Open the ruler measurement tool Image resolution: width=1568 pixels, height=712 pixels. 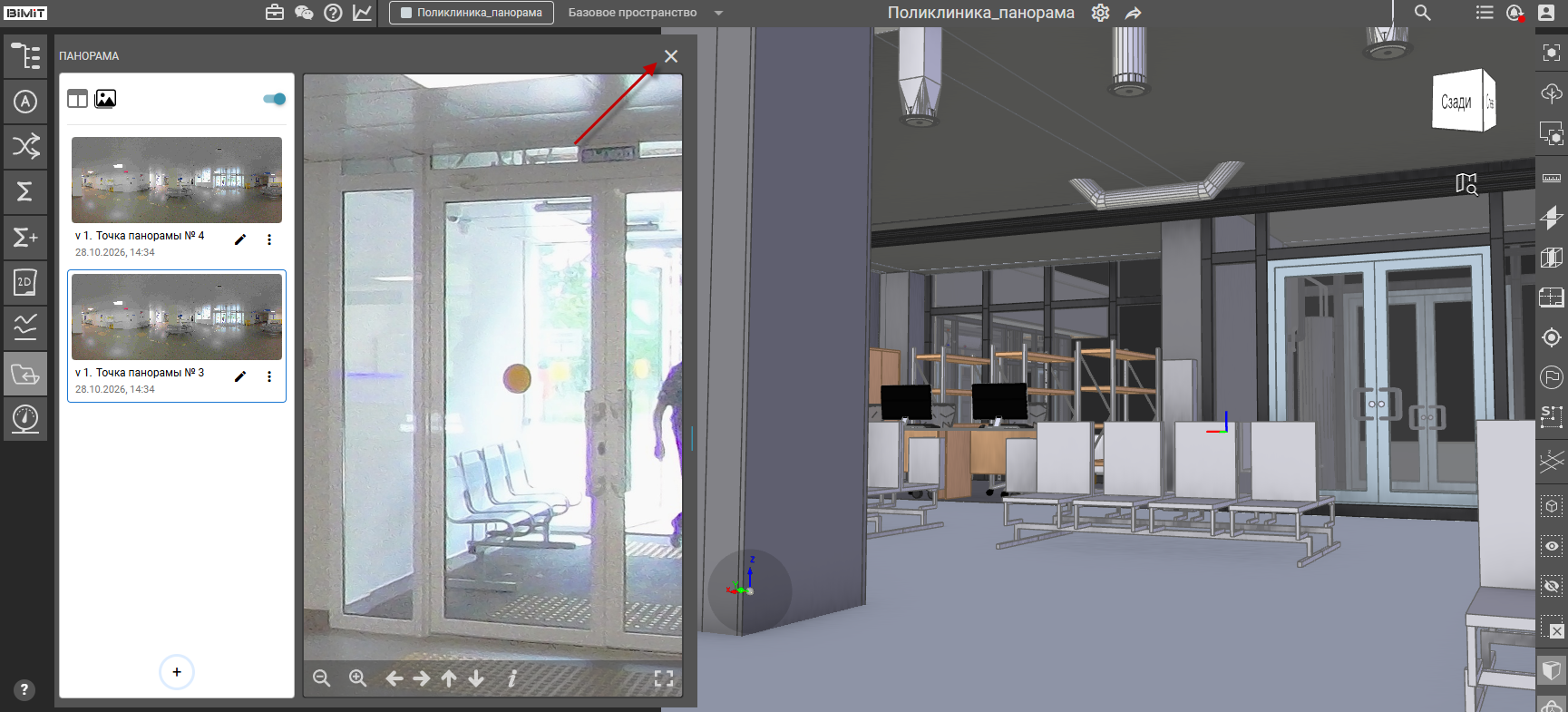[1552, 178]
